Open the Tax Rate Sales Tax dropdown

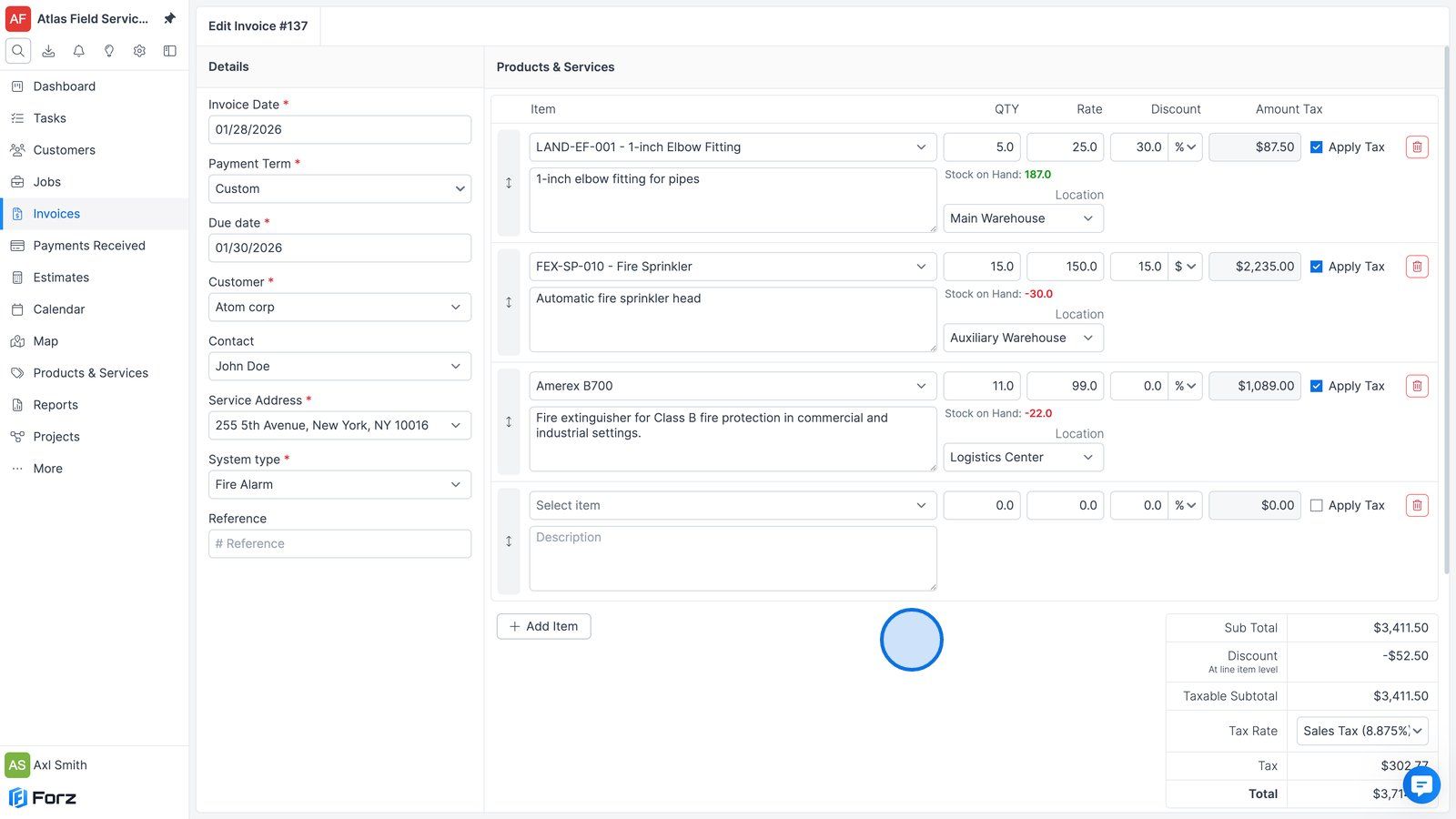click(x=1362, y=731)
